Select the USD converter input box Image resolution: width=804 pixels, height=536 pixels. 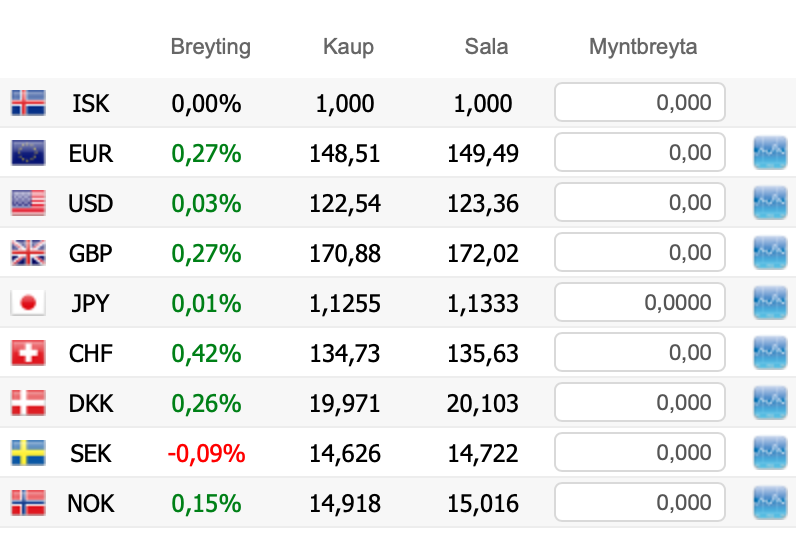pyautogui.click(x=639, y=203)
